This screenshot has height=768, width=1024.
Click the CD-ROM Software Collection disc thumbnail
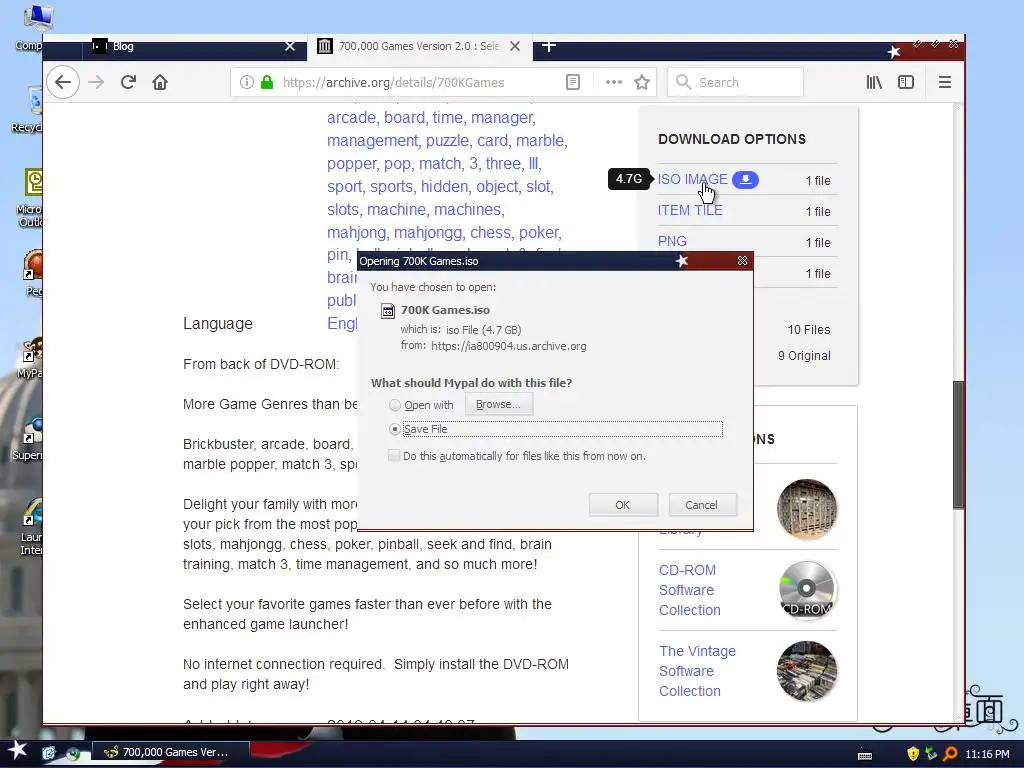pyautogui.click(x=807, y=590)
